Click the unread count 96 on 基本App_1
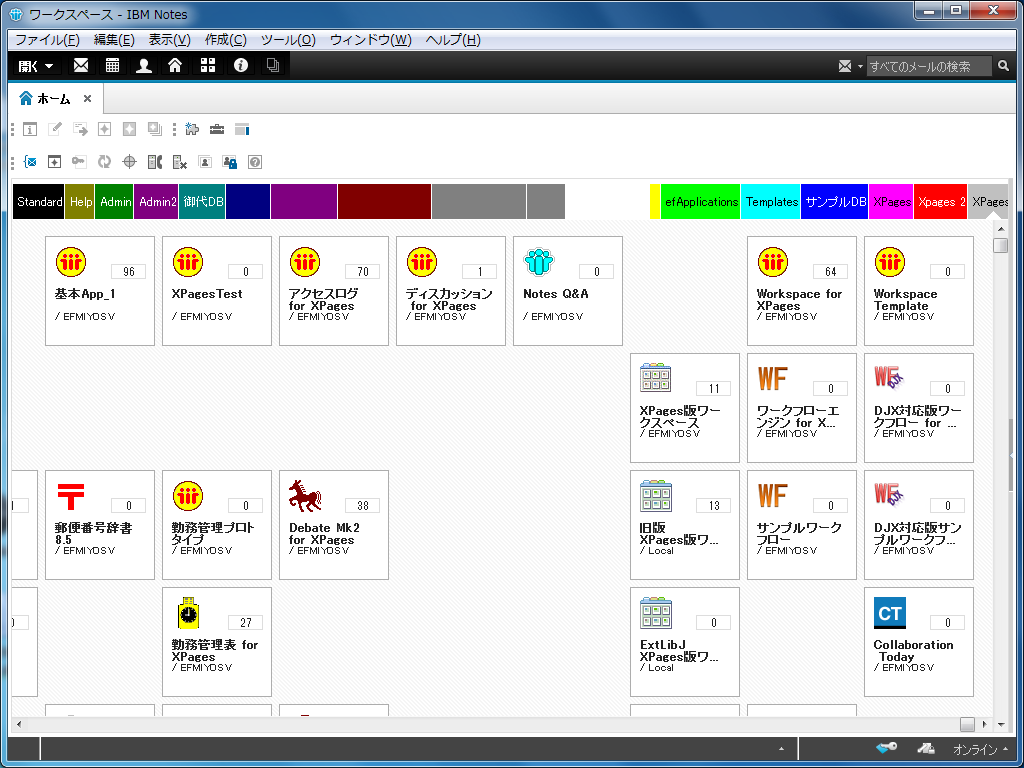1024x768 pixels. 129,272
